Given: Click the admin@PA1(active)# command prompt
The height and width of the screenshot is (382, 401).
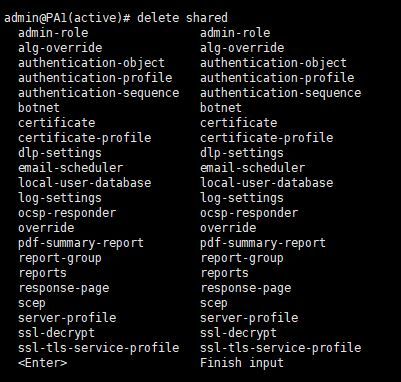Looking at the screenshot, I should [x=67, y=18].
